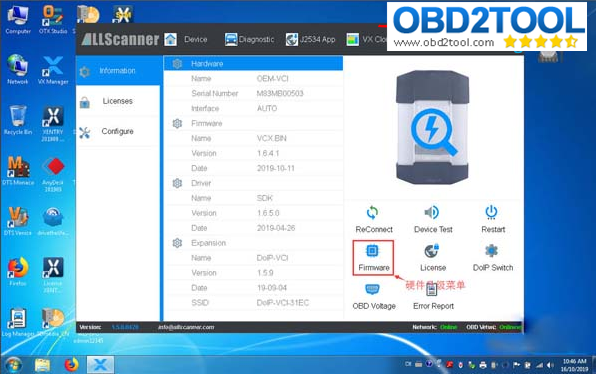The image size is (596, 375).
Task: Open the DTS Monaco desktop shortcut
Action: point(18,171)
